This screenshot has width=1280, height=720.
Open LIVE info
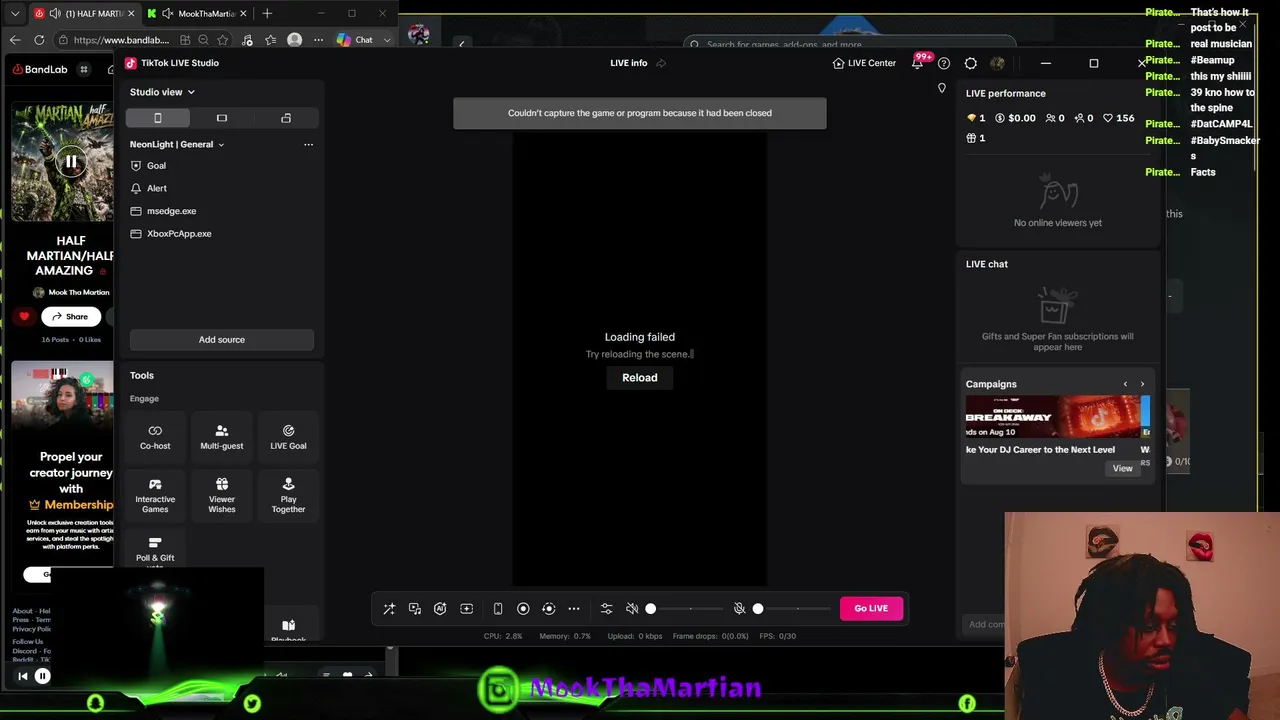(629, 63)
